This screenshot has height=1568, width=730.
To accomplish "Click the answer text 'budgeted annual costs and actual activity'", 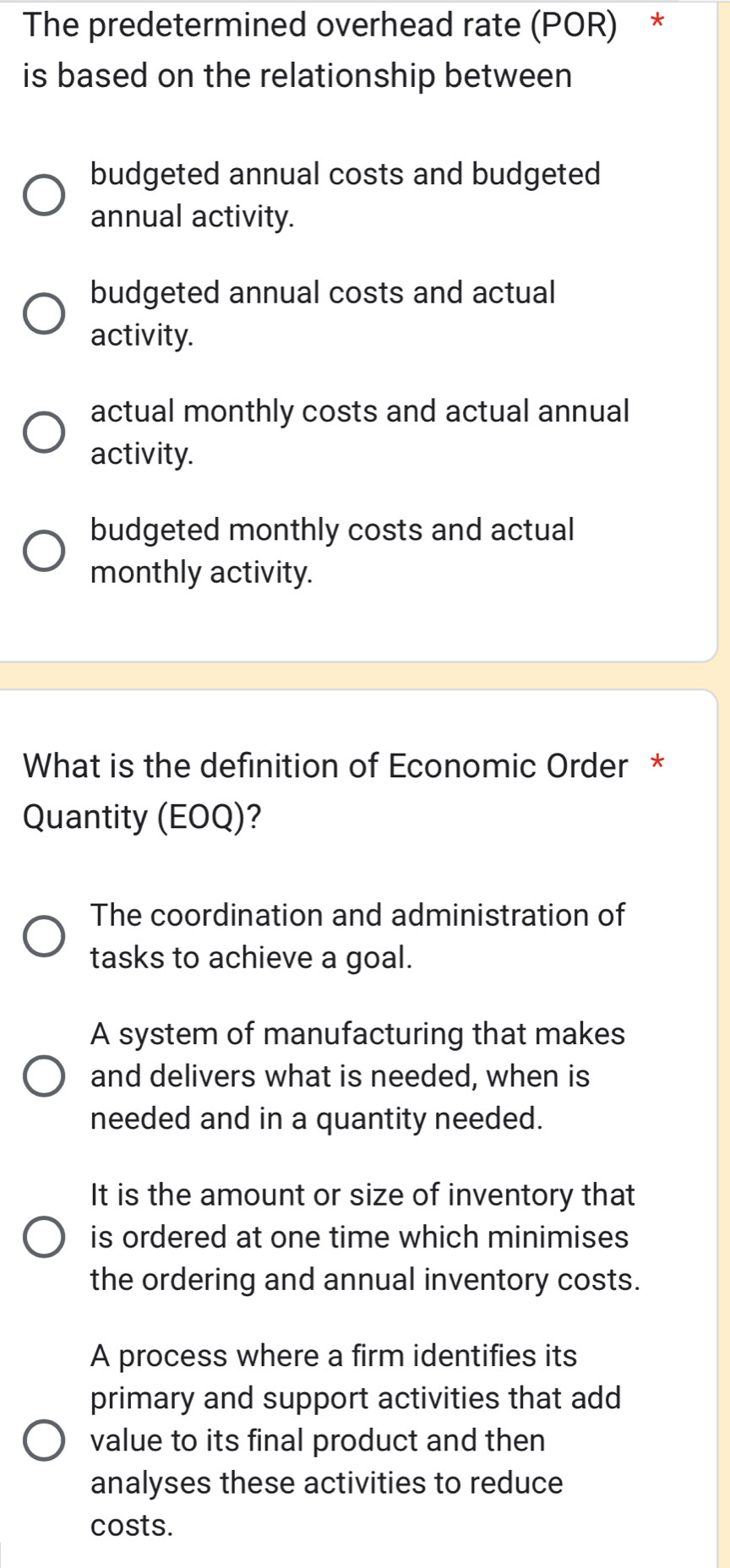I will (323, 313).
